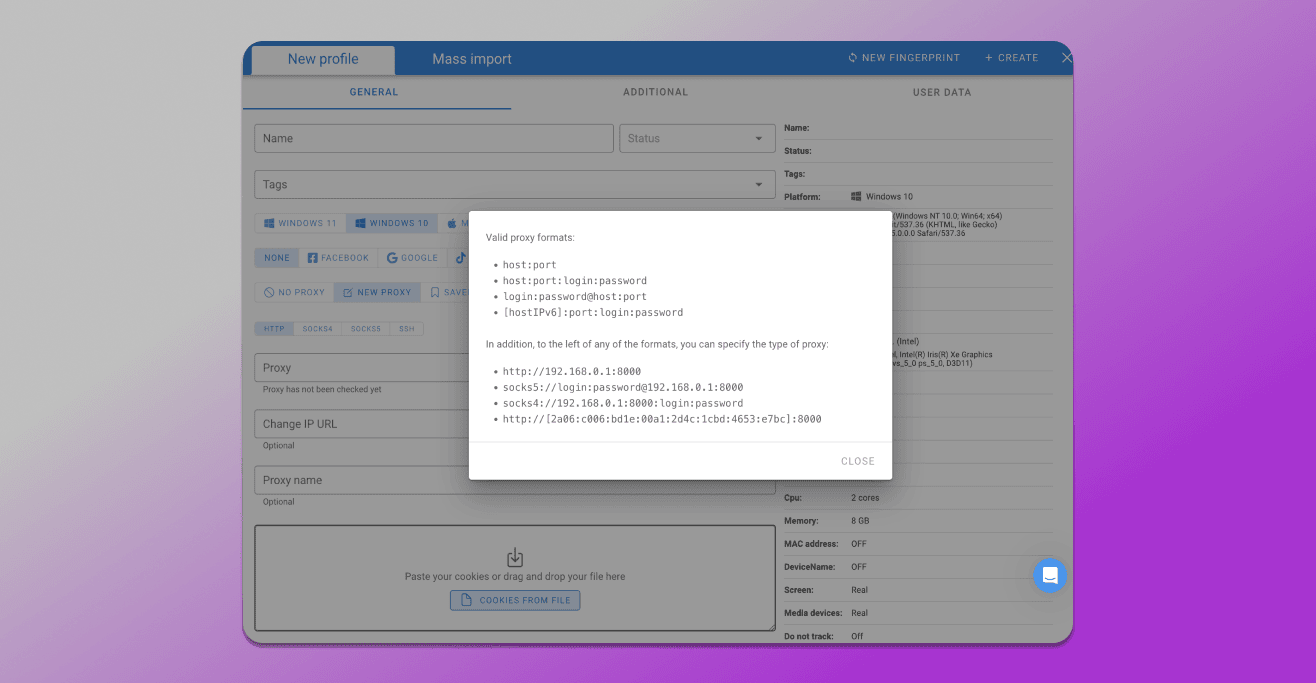The height and width of the screenshot is (683, 1316).
Task: Click the 'socks4://192.168.0.1:8000:login:password' example
Action: point(623,403)
